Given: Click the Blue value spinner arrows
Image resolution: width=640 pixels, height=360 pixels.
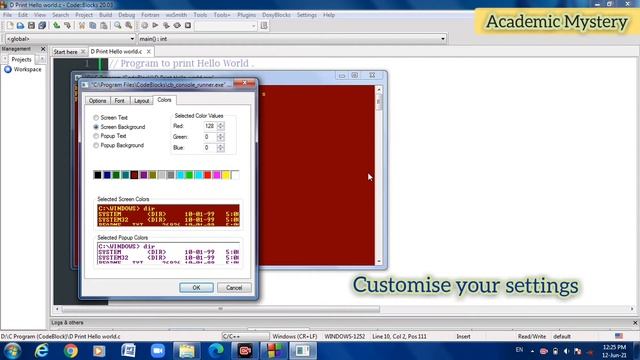Looking at the screenshot, I should pos(220,147).
